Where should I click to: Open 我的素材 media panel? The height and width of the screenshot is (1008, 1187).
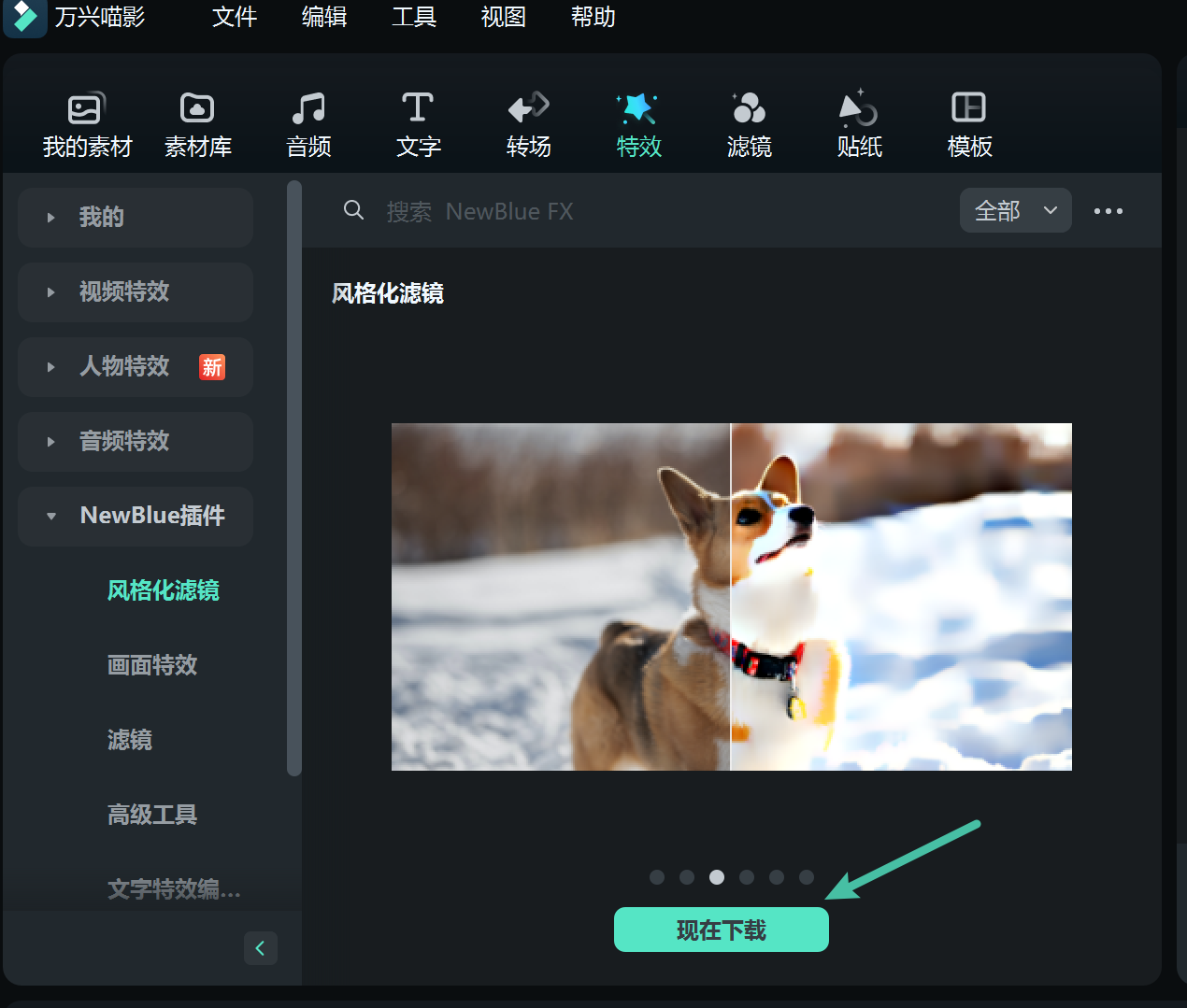tap(86, 123)
